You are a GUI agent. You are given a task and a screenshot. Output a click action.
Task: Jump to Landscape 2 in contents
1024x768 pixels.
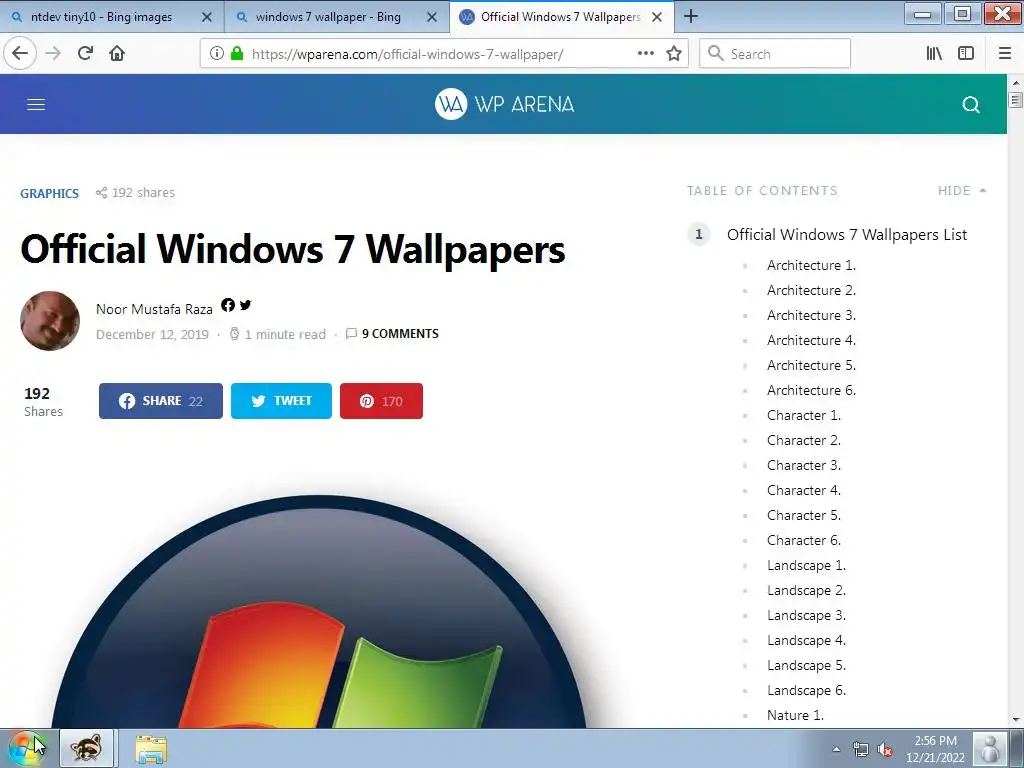[807, 590]
